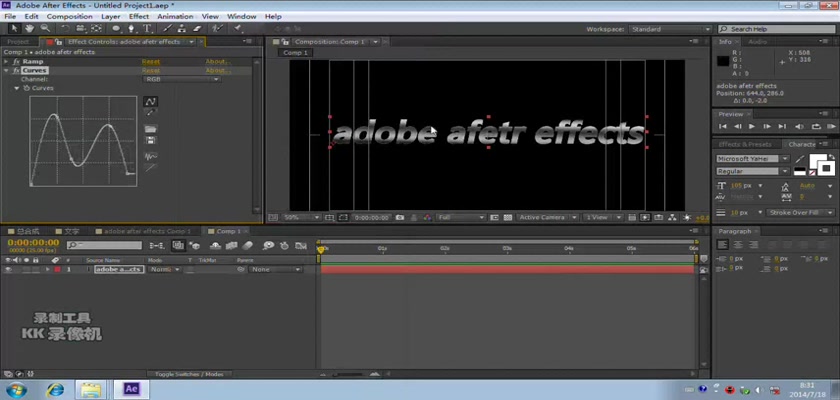The width and height of the screenshot is (840, 400).
Task: Open the Animation menu
Action: [175, 17]
